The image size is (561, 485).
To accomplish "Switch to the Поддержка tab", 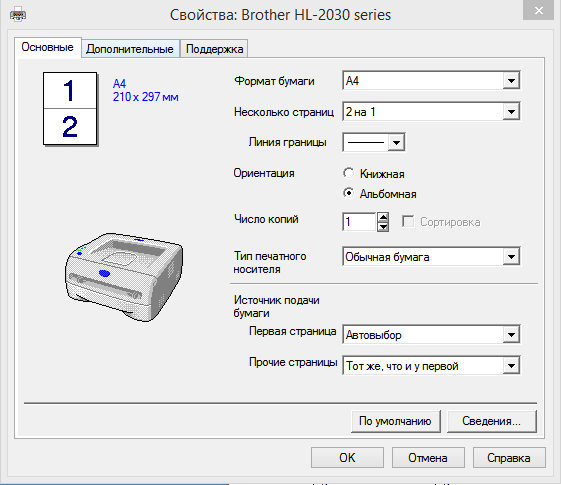I will (214, 49).
